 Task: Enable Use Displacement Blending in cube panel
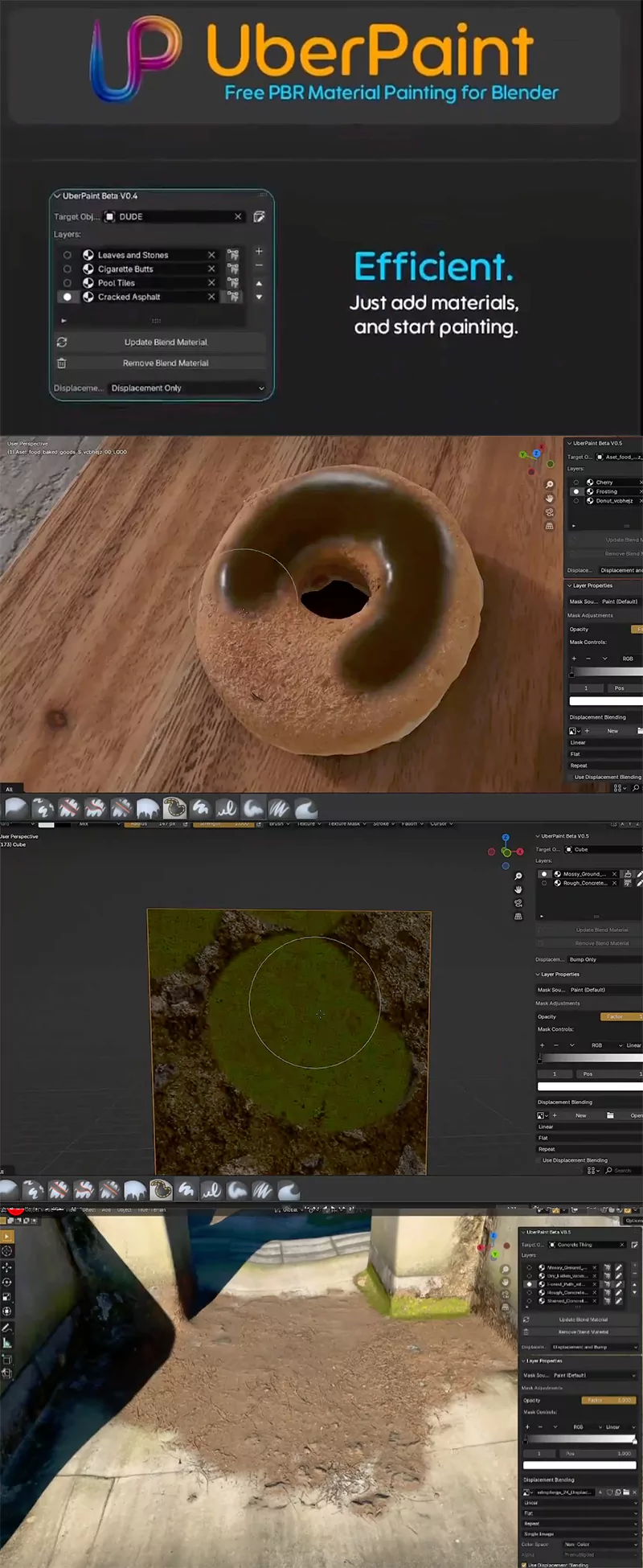pyautogui.click(x=539, y=1160)
